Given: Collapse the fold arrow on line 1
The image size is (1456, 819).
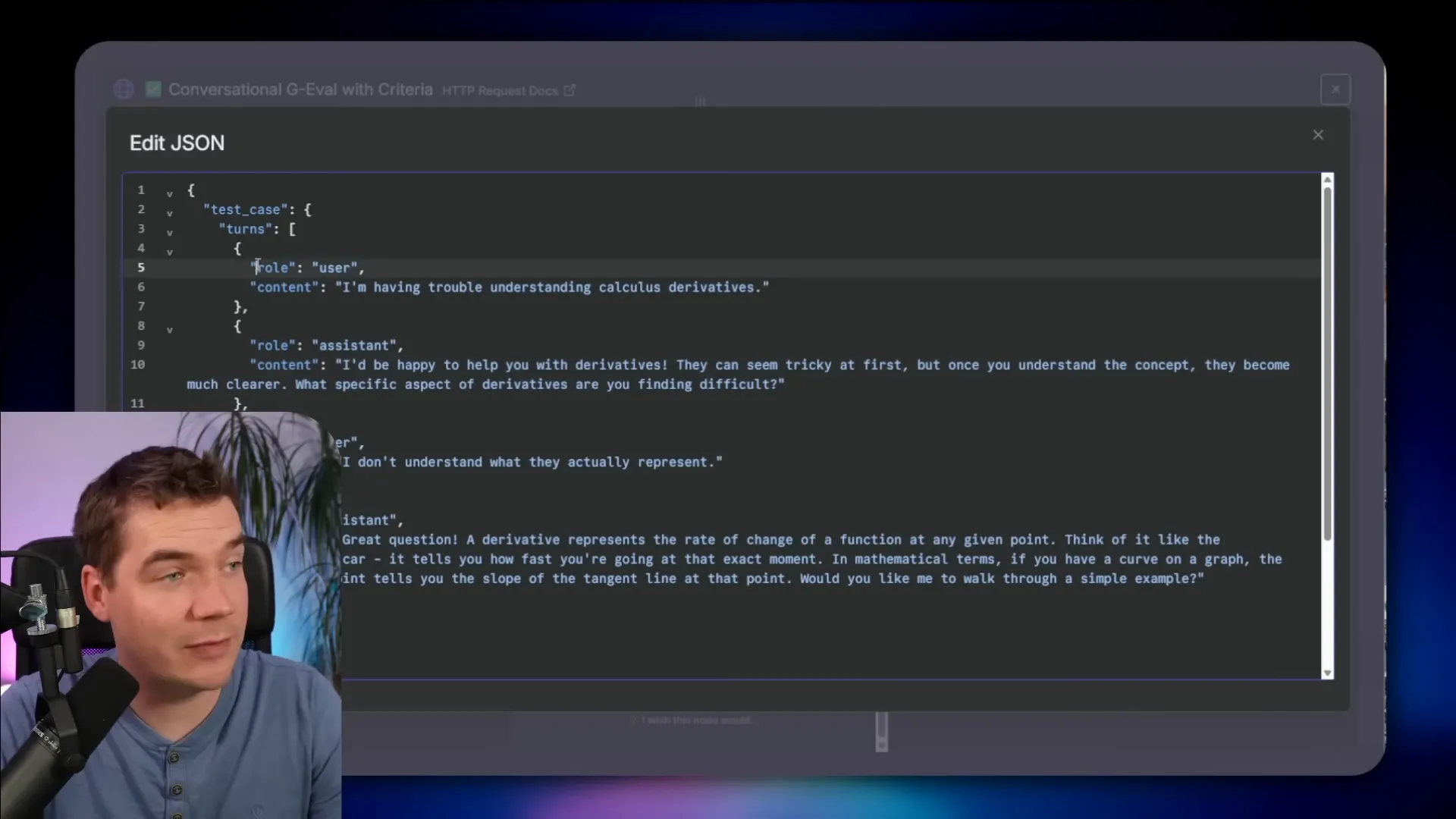Looking at the screenshot, I should pos(169,193).
